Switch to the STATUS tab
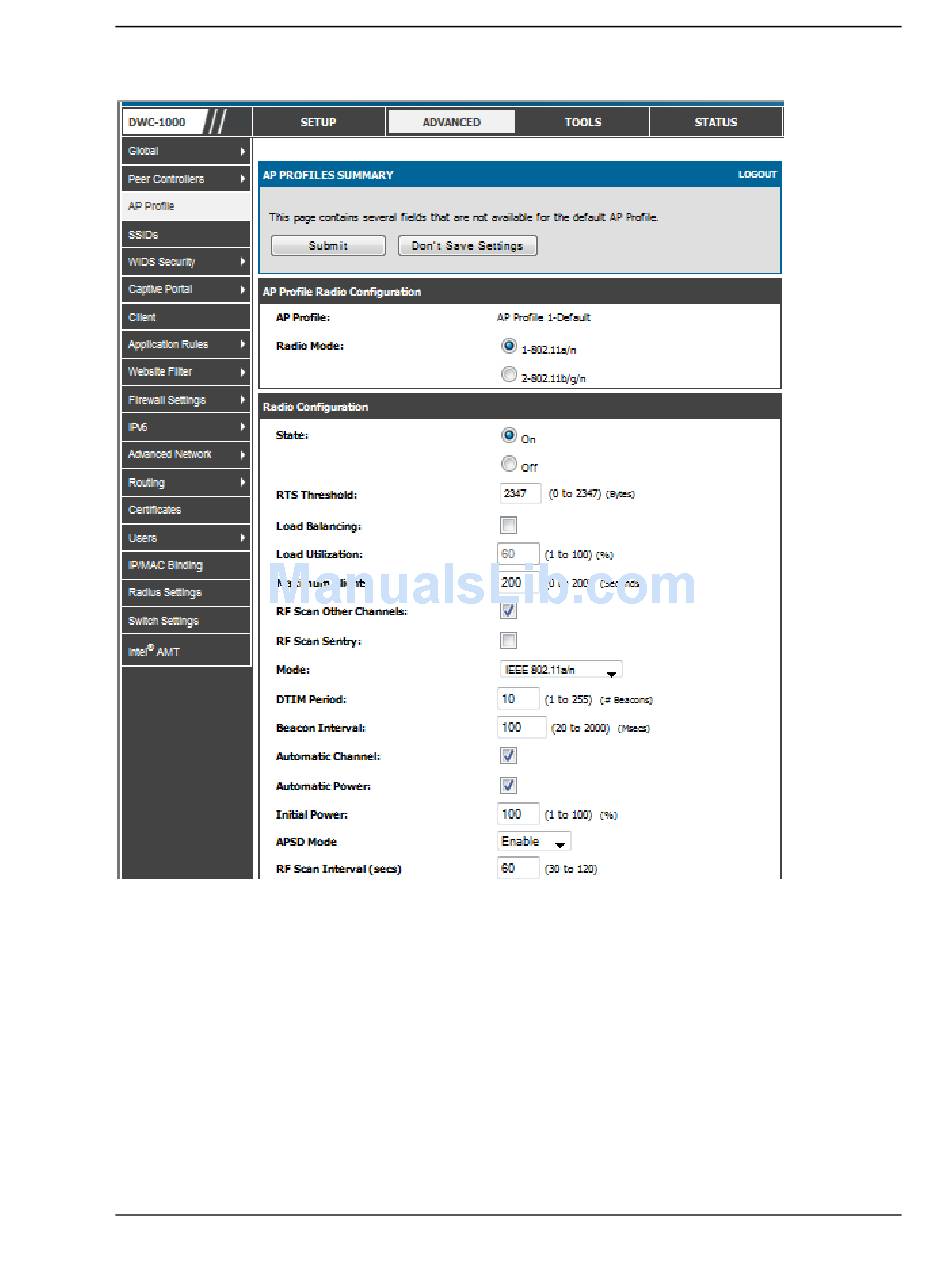950x1276 pixels. (715, 122)
